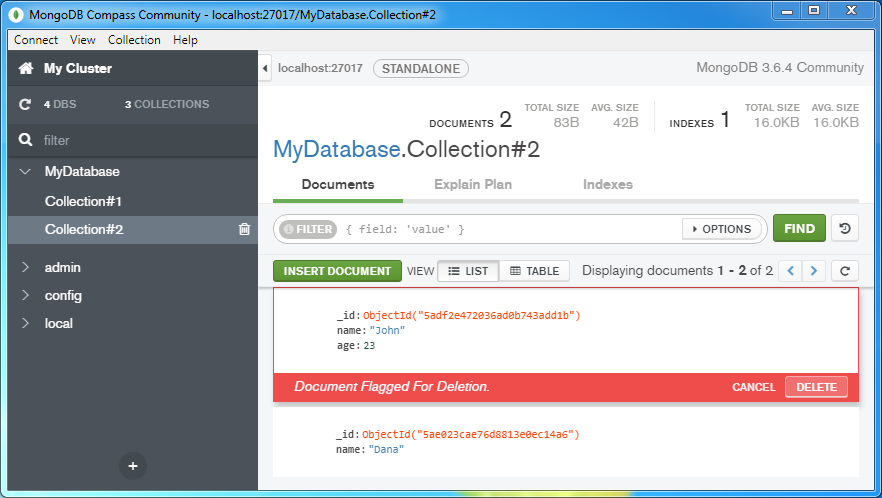Expand the config database
The image size is (882, 498).
click(25, 295)
